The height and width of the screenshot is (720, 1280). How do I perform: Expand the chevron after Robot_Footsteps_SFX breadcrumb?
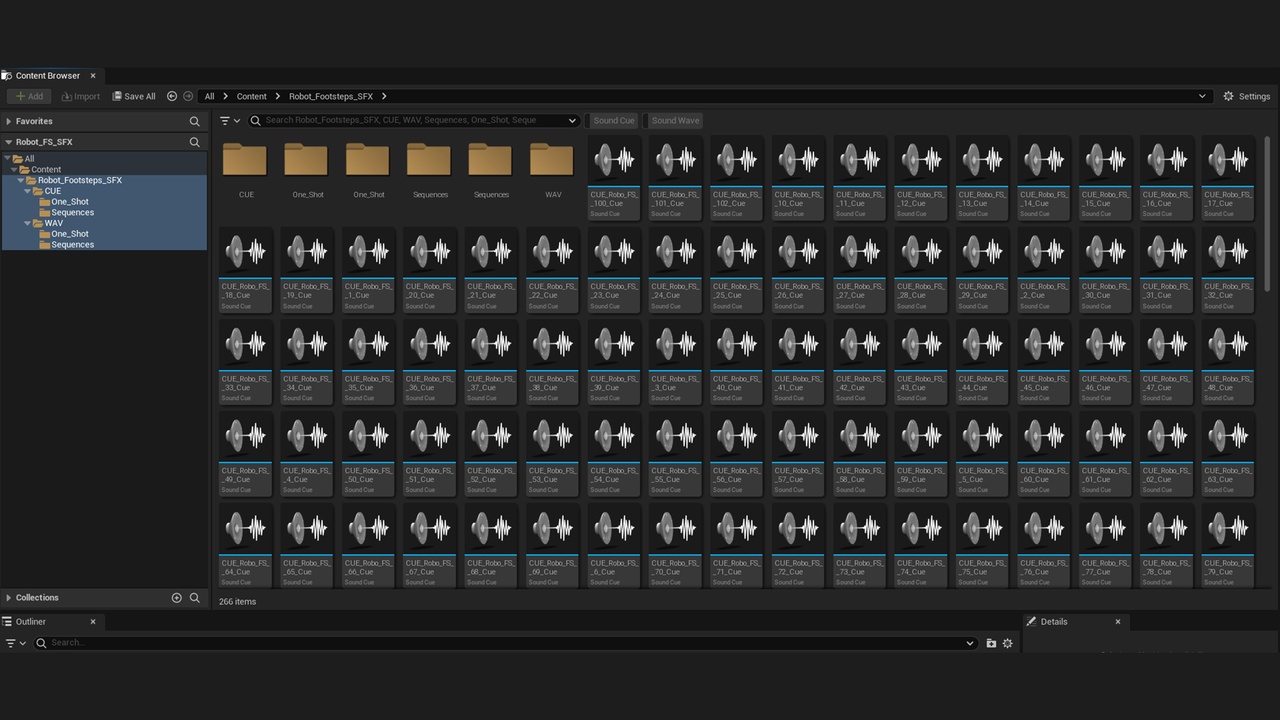384,96
